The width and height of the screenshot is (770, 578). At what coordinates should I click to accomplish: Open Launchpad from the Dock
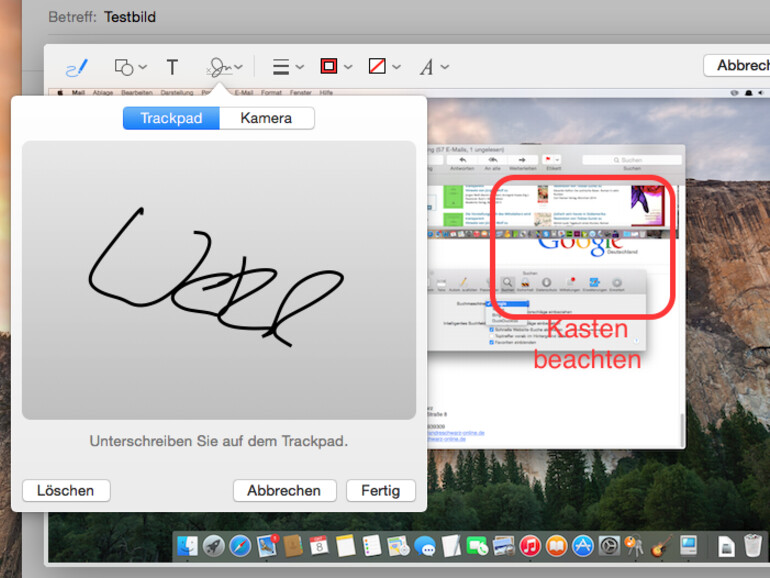pyautogui.click(x=214, y=546)
